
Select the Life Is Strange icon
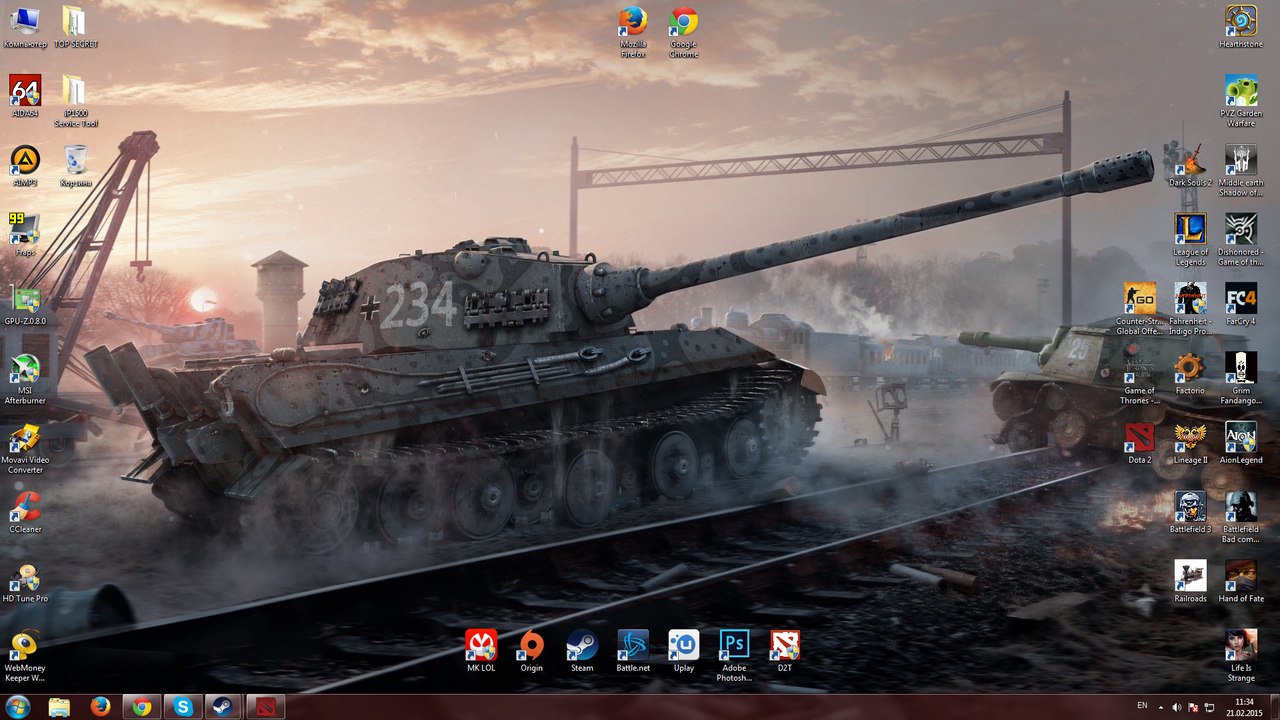(1241, 656)
